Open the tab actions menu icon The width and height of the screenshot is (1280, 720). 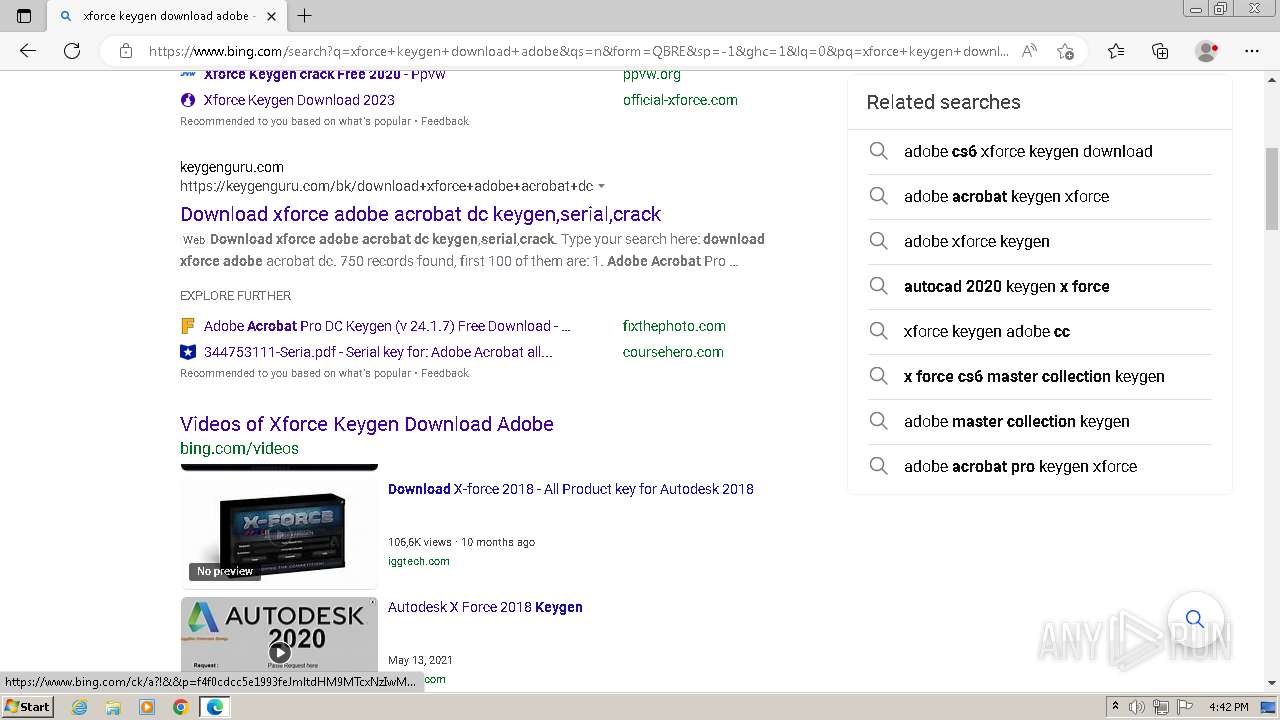pyautogui.click(x=24, y=15)
